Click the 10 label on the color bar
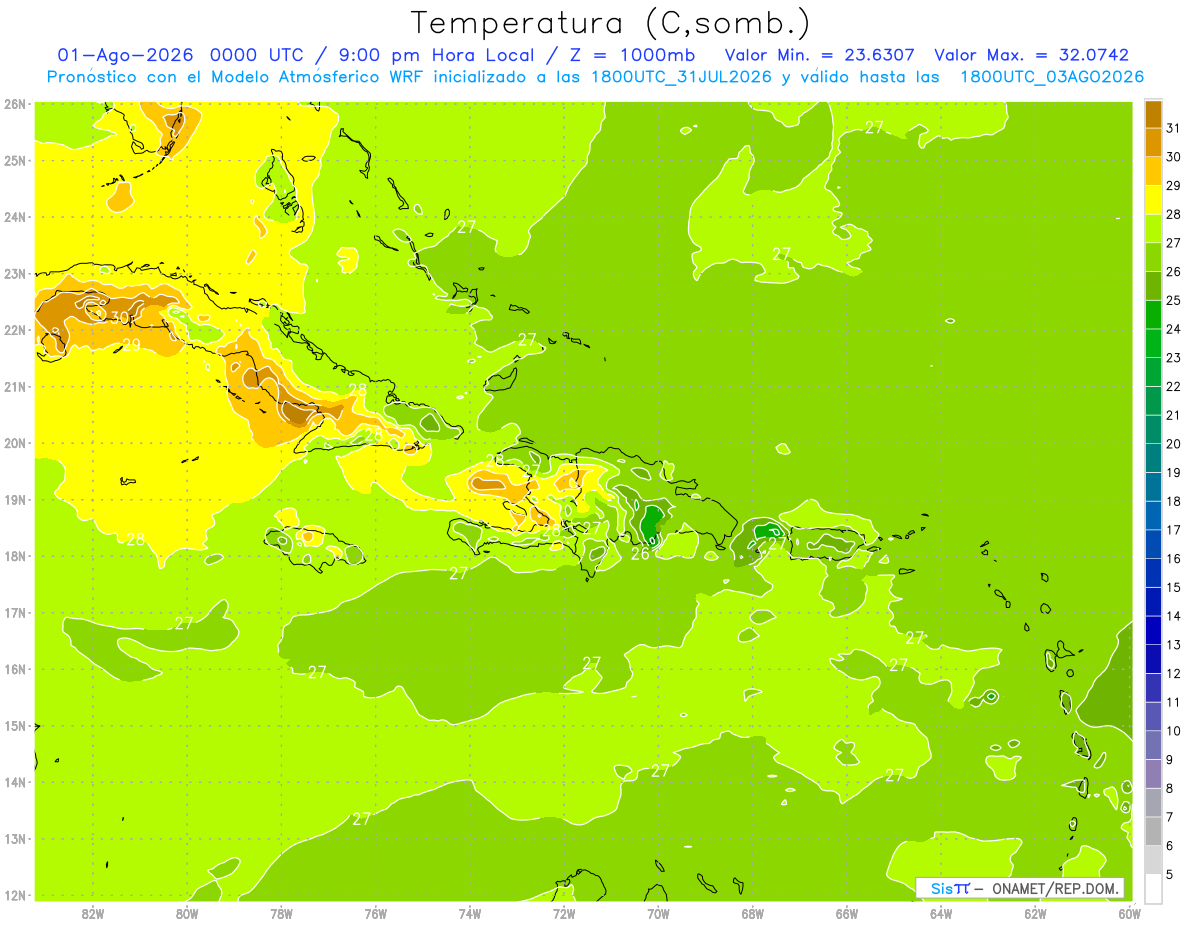1200x927 pixels. pyautogui.click(x=1175, y=731)
